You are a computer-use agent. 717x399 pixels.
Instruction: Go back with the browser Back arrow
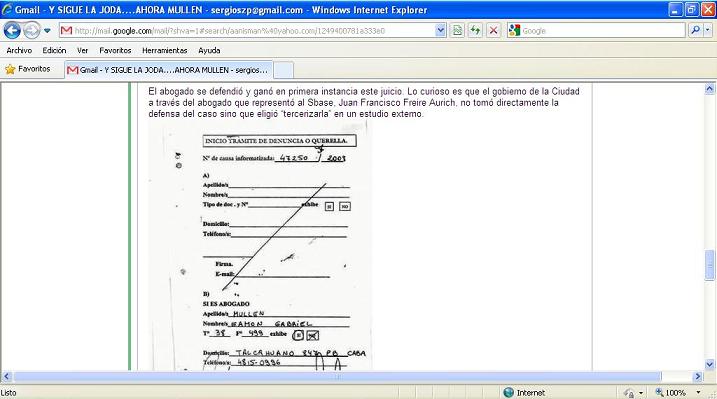12,31
